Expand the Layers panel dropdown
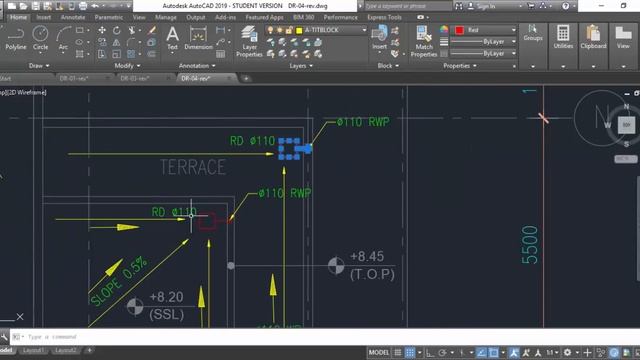 301,66
